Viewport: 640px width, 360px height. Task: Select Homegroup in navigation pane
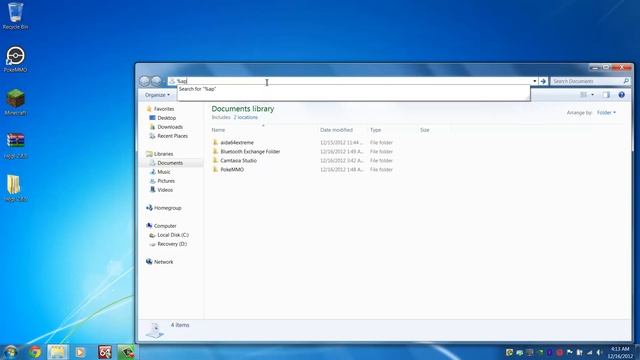point(167,208)
